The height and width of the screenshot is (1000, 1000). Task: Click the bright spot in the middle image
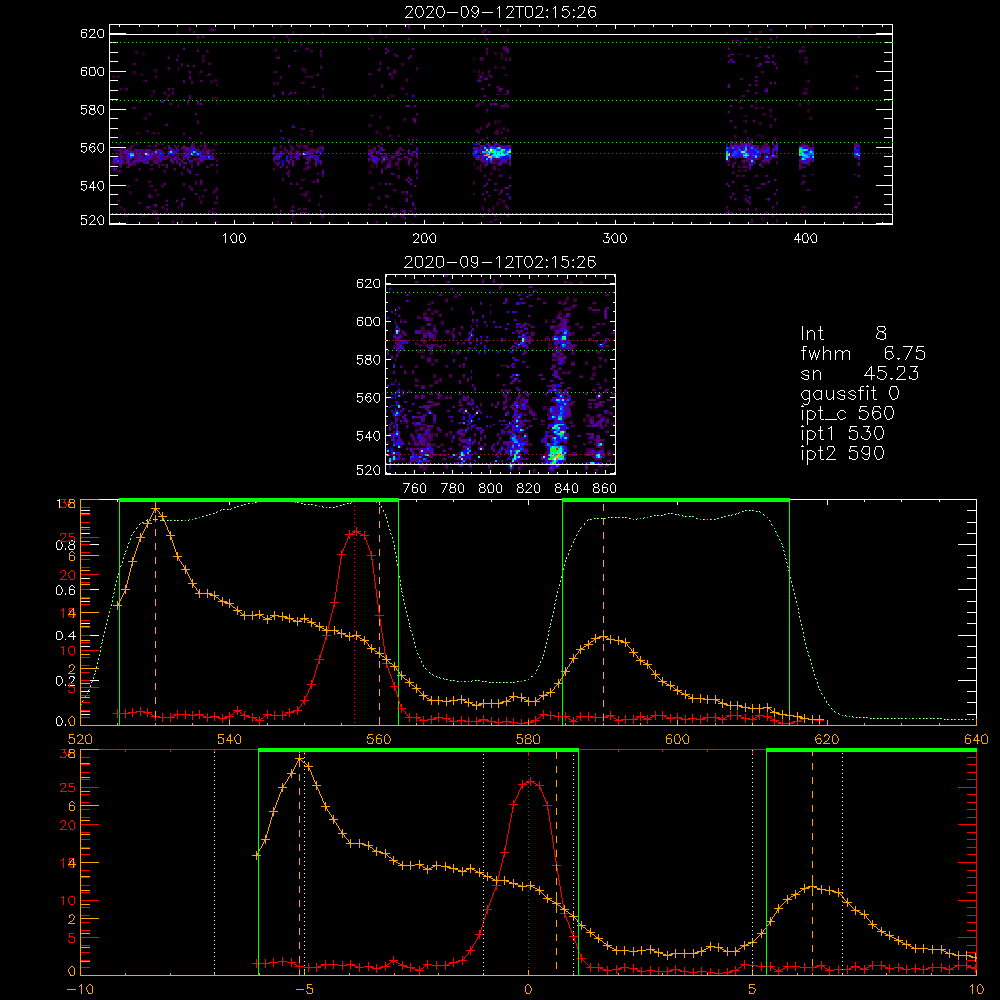(x=557, y=453)
